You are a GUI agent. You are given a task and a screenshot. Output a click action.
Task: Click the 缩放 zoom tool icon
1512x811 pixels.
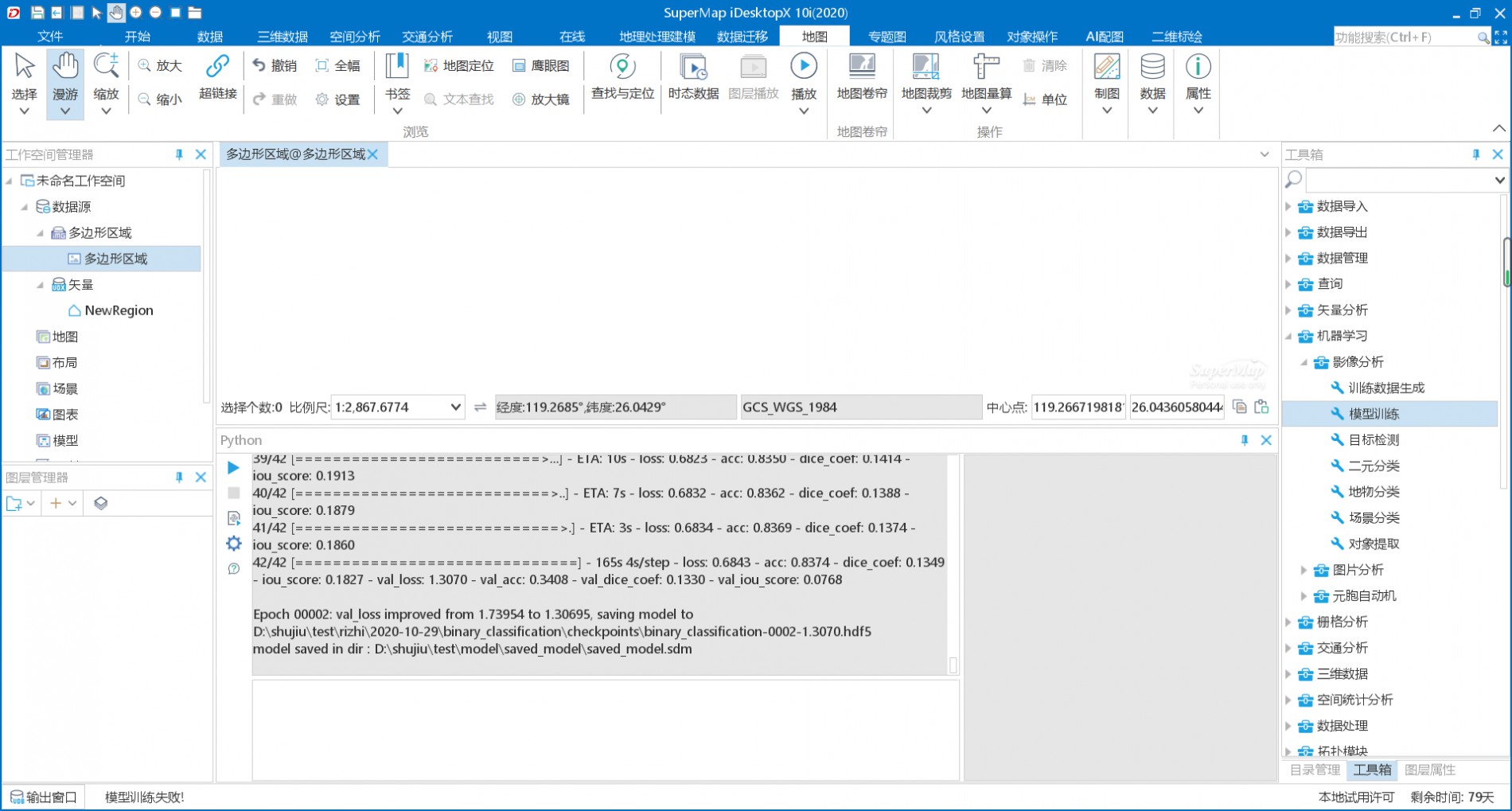106,84
